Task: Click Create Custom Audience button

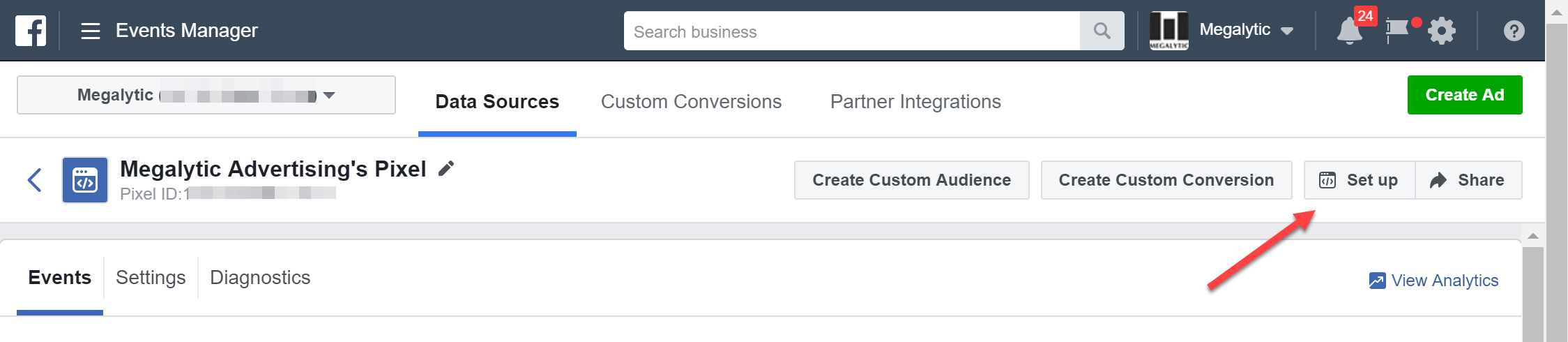Action: [x=911, y=180]
